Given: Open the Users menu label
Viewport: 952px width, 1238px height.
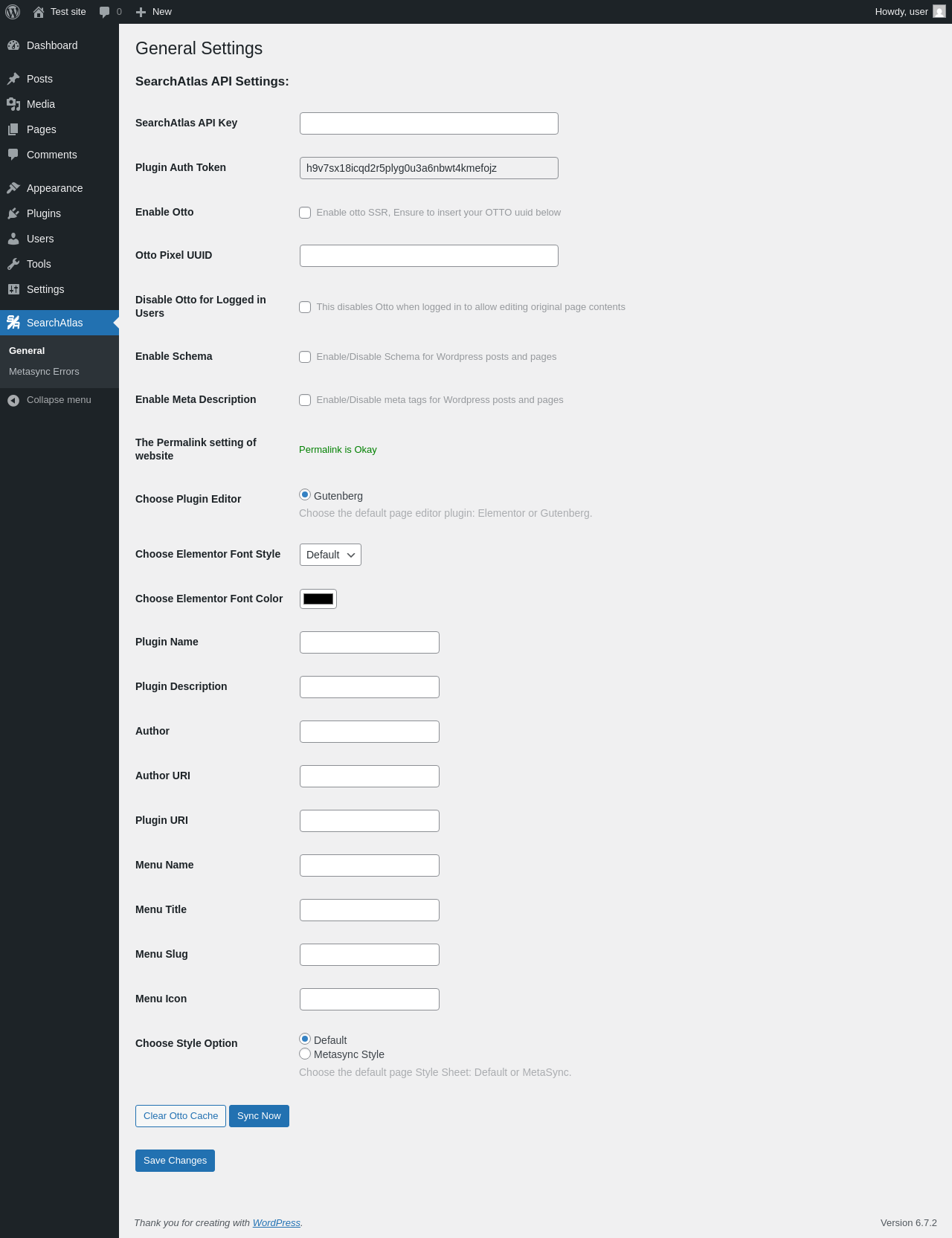Looking at the screenshot, I should coord(40,239).
